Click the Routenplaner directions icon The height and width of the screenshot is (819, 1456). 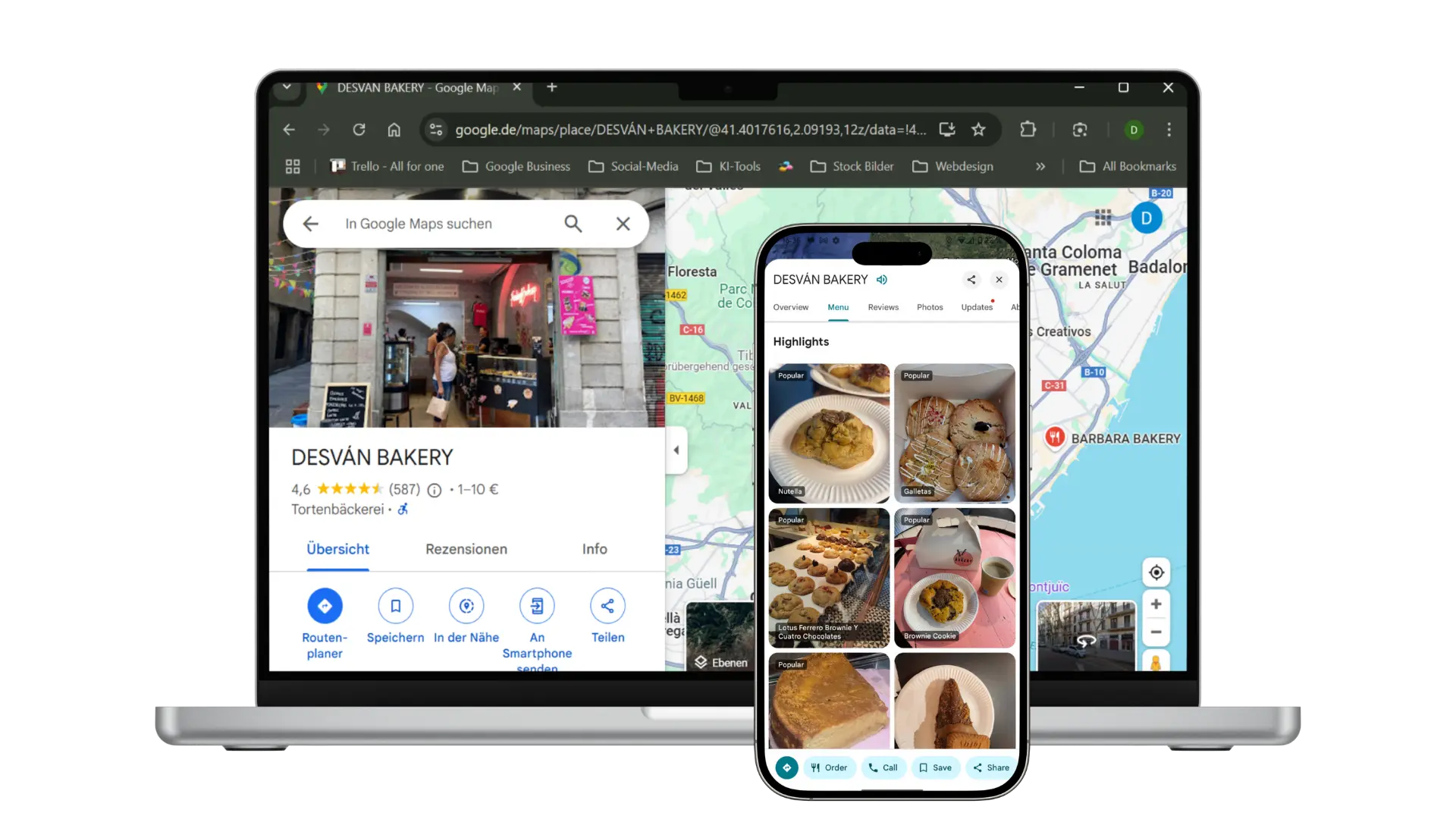[325, 606]
